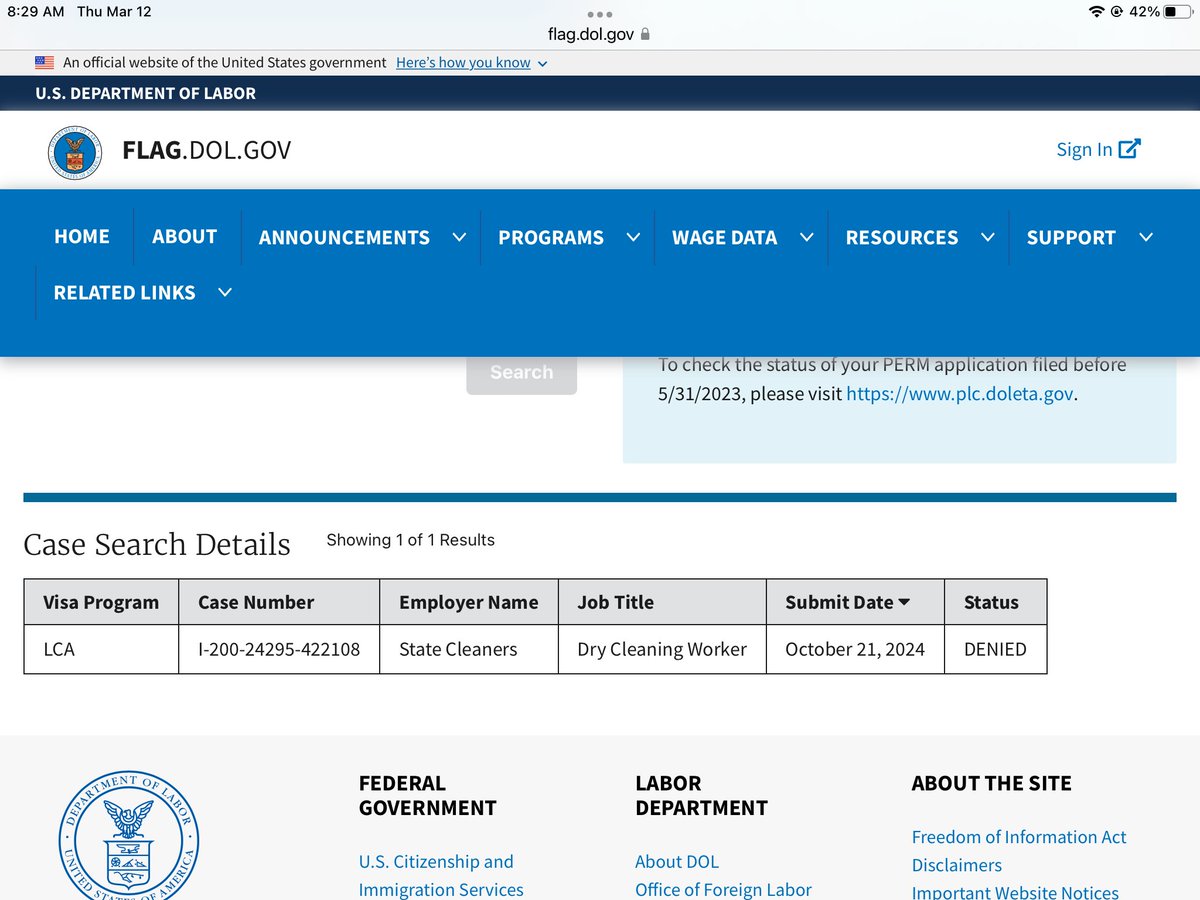Expand the "Here's how you know" chevron
This screenshot has width=1200, height=900.
(x=542, y=63)
